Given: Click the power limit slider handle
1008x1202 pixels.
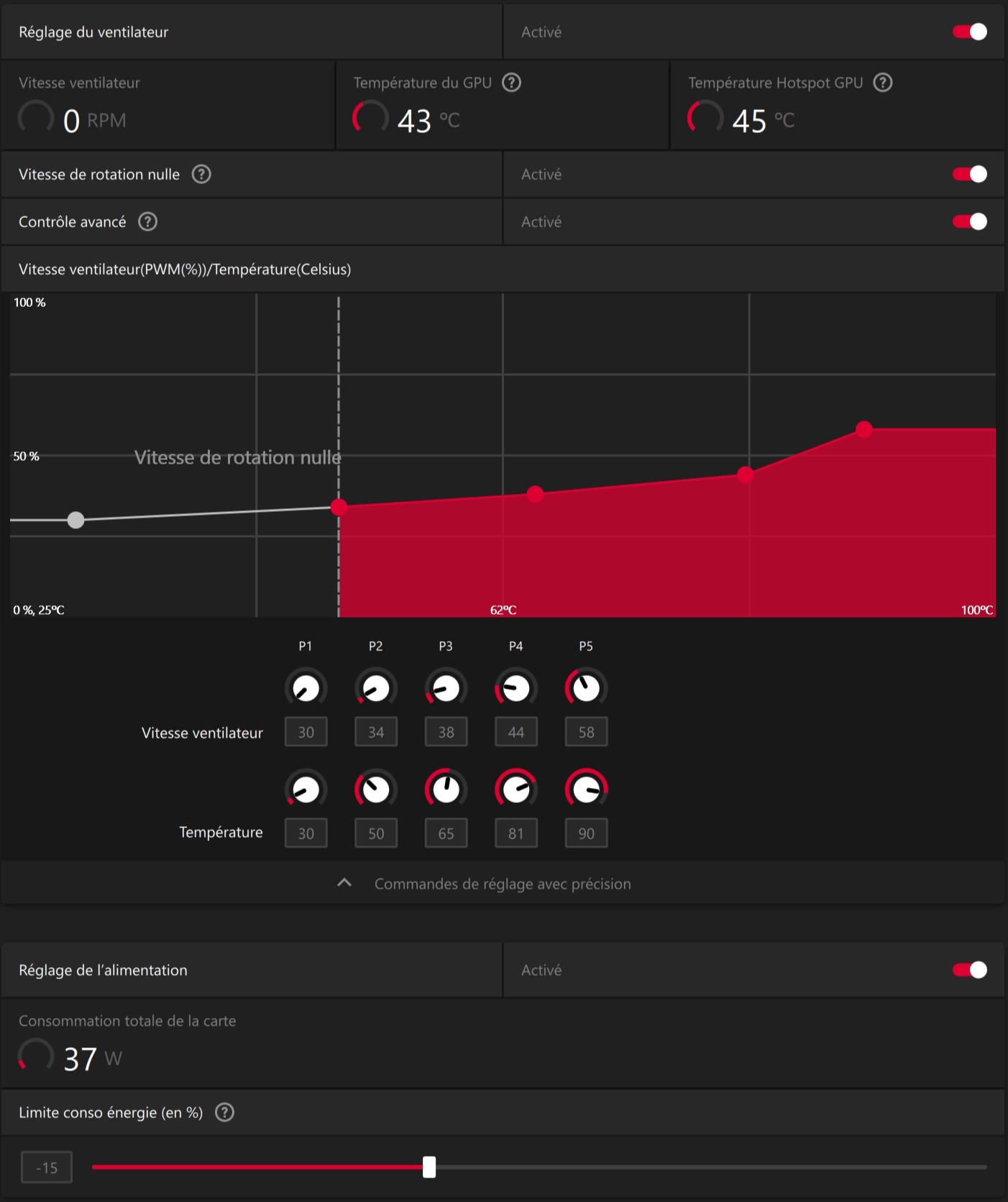Looking at the screenshot, I should (x=429, y=1167).
